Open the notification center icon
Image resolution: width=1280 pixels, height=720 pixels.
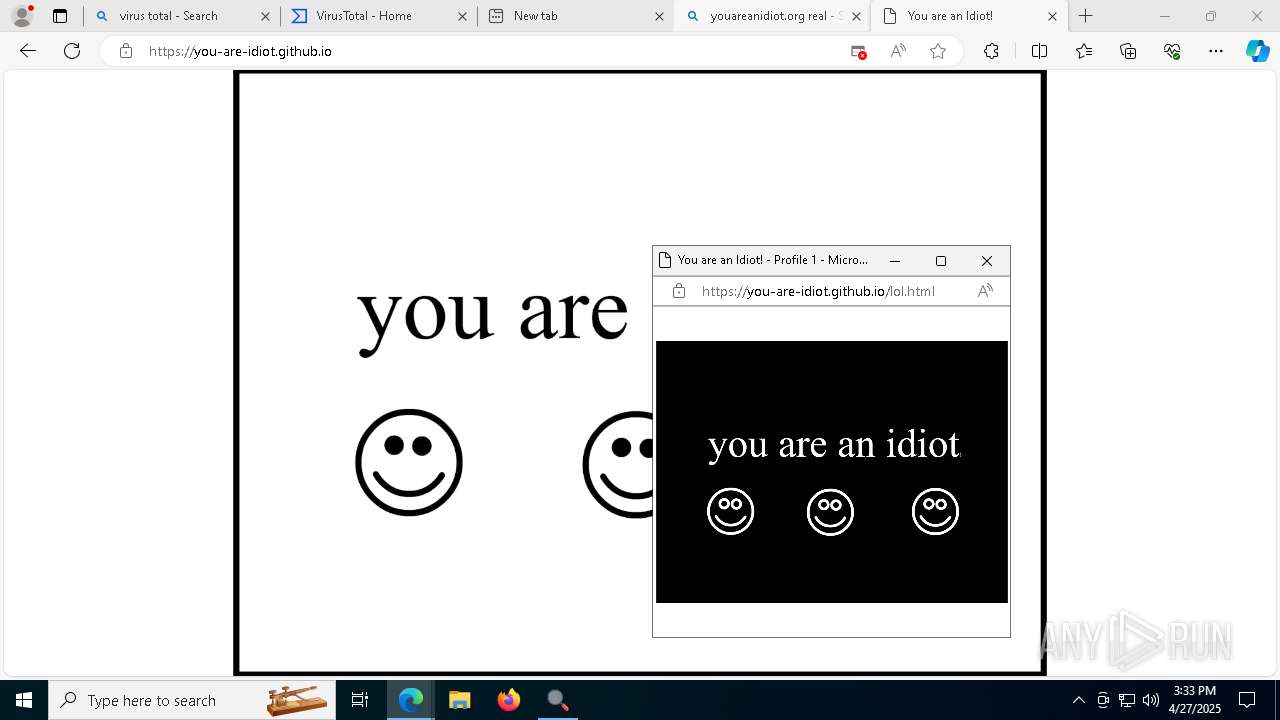point(1247,700)
